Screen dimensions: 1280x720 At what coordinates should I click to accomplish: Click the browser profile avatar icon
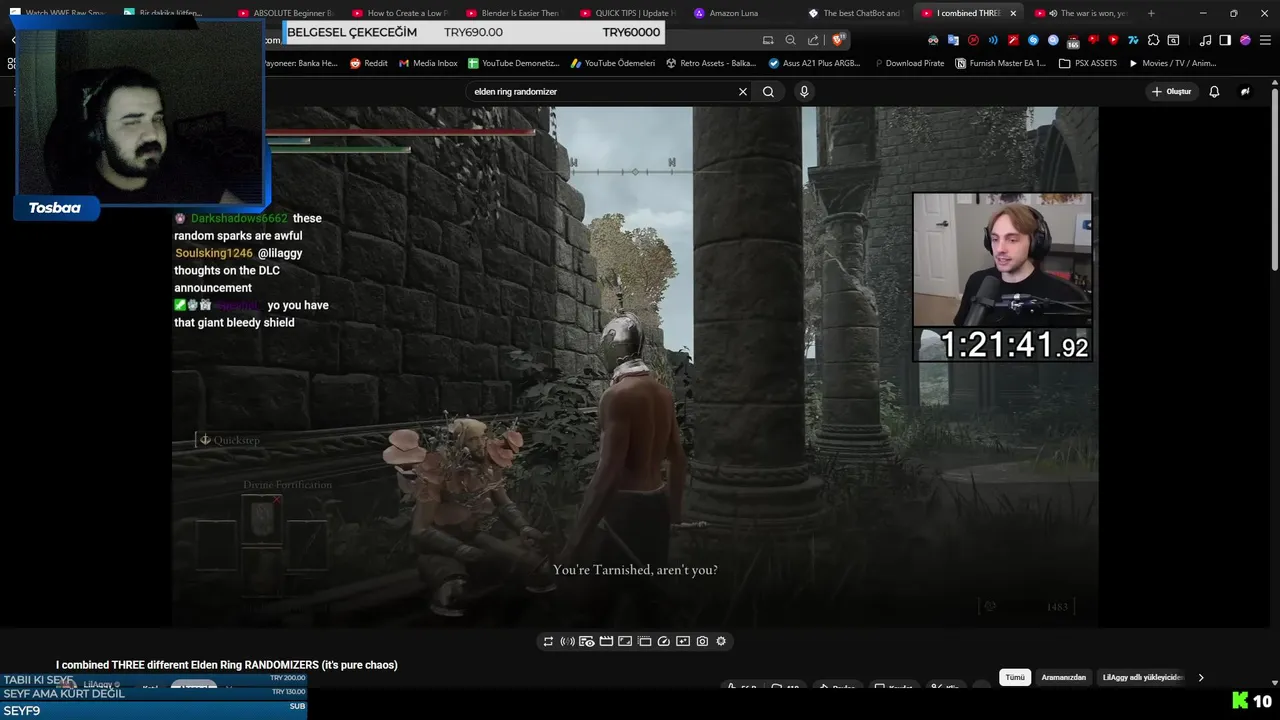coord(1245,40)
